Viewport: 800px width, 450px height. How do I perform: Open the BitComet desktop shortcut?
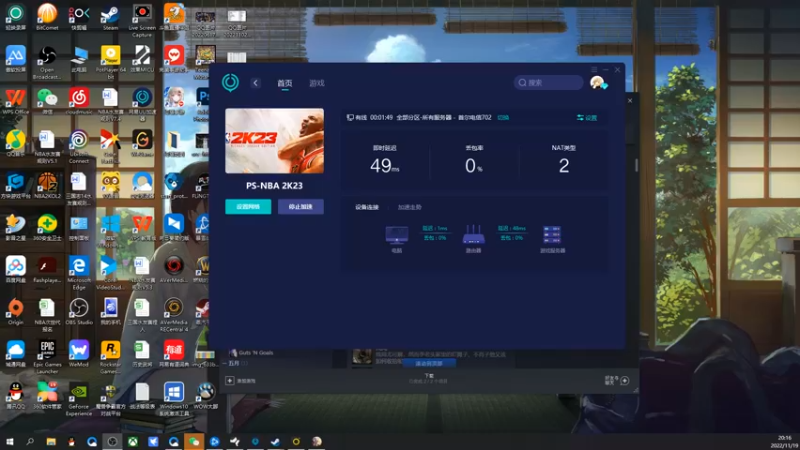pyautogui.click(x=47, y=17)
